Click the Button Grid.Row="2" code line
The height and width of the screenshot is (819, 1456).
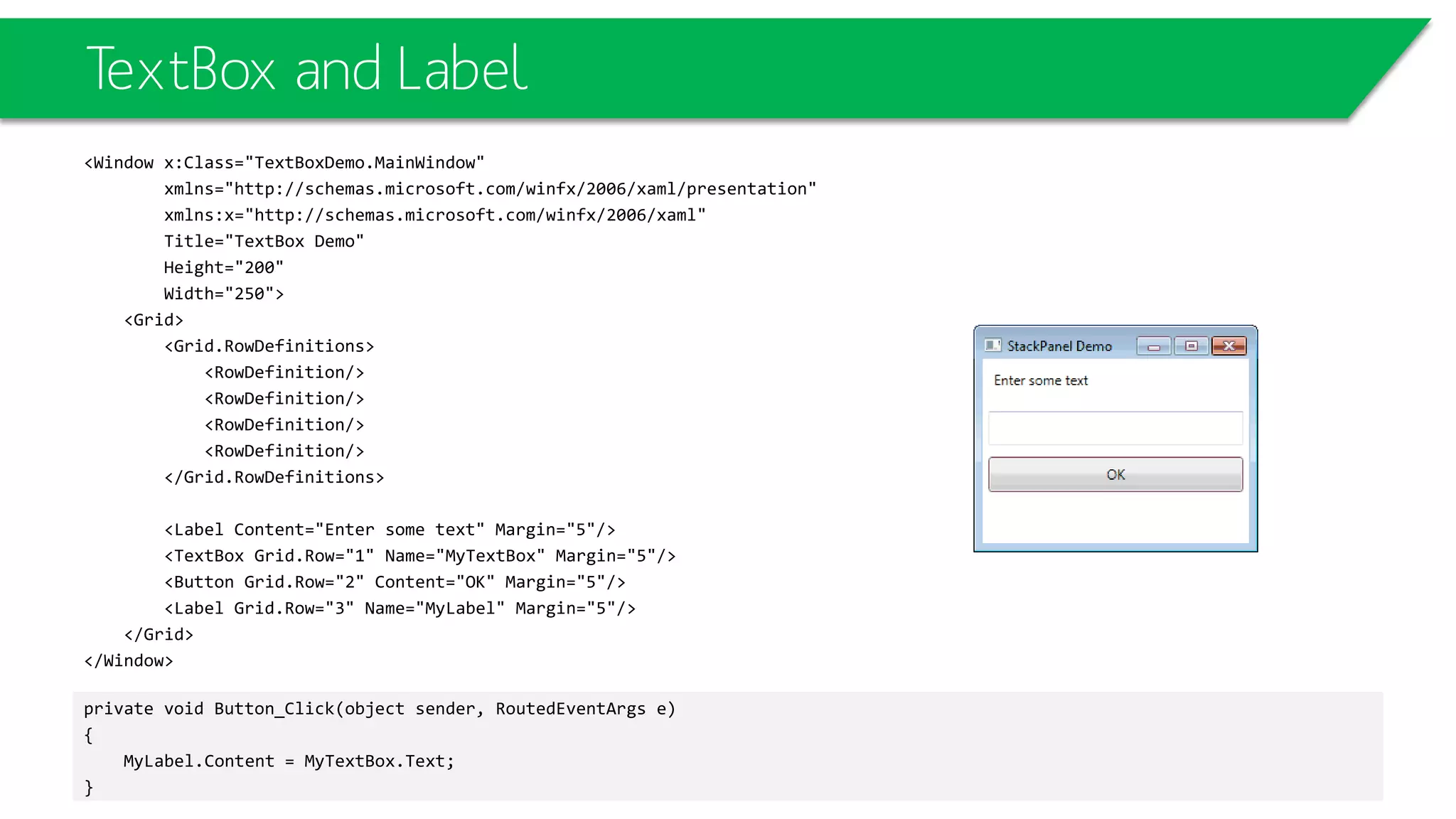click(x=395, y=582)
